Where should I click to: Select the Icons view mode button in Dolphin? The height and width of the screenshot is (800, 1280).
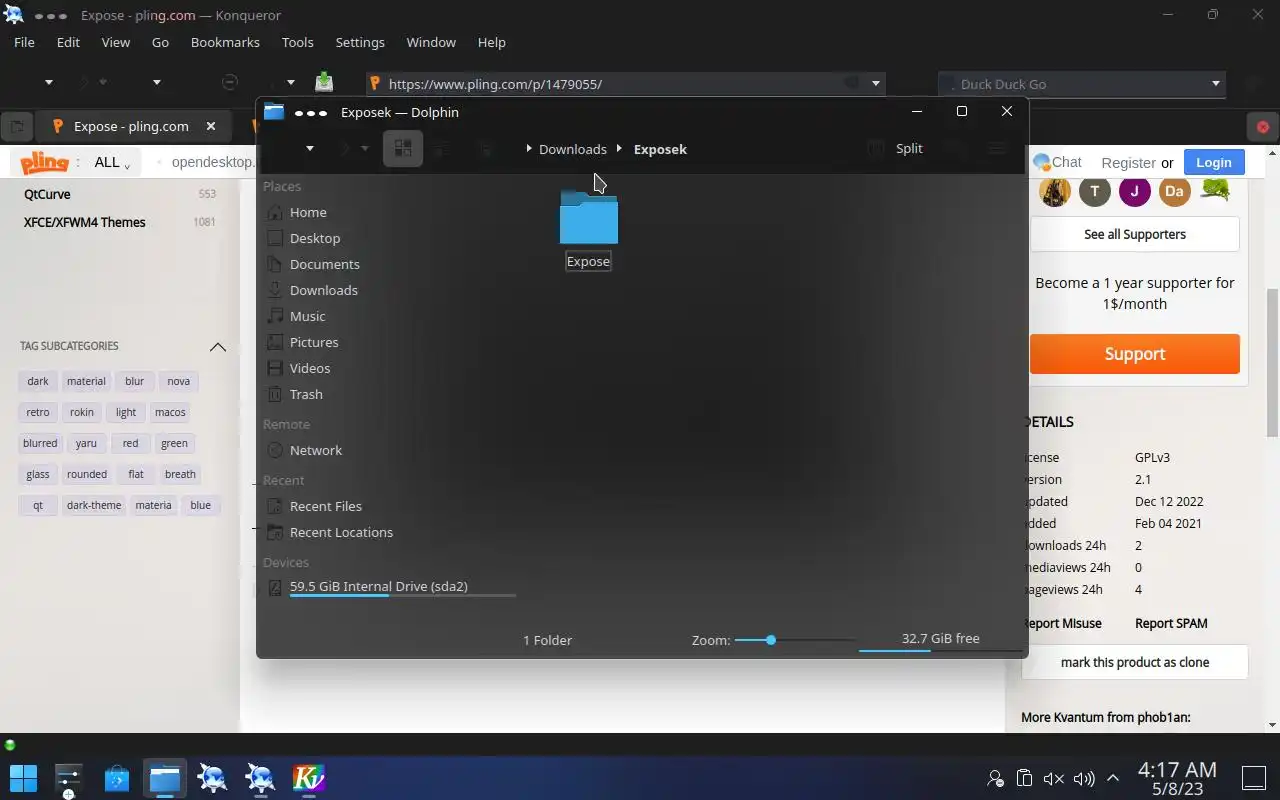point(403,148)
